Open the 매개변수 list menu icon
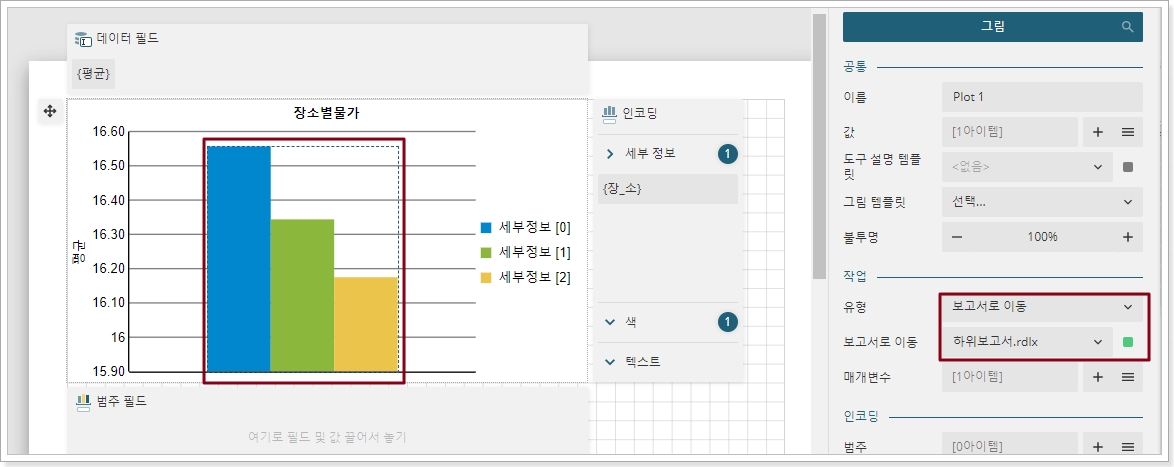The width and height of the screenshot is (1174, 467). 1127,377
